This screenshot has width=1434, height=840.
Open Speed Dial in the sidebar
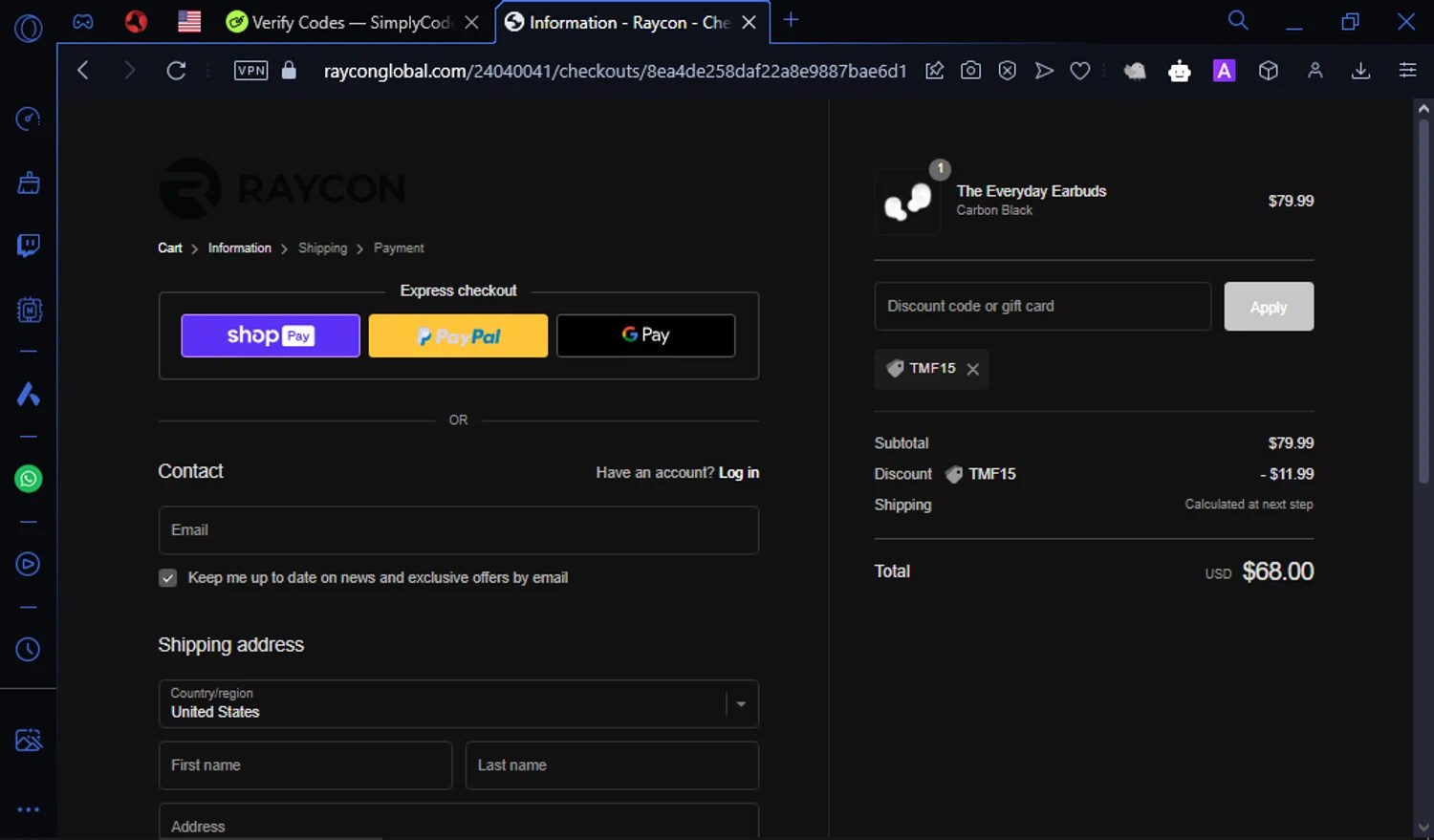[28, 118]
